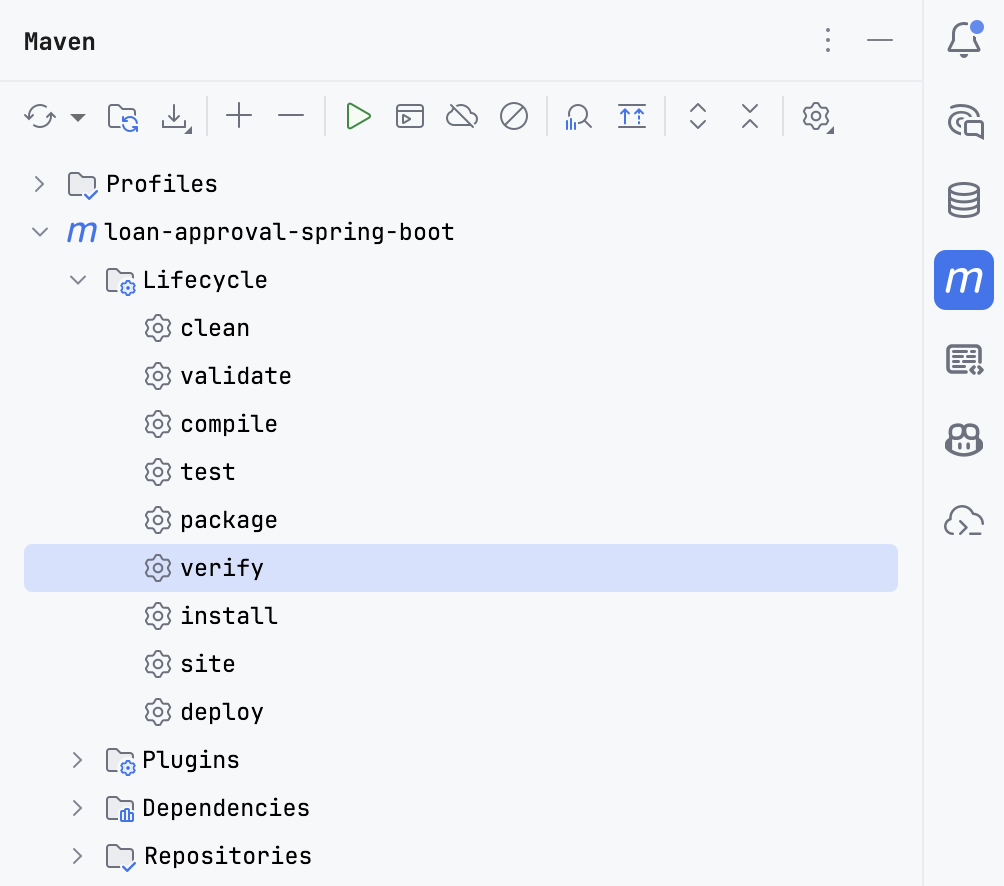The width and height of the screenshot is (1004, 886).
Task: Toggle skip tests mode
Action: click(514, 117)
